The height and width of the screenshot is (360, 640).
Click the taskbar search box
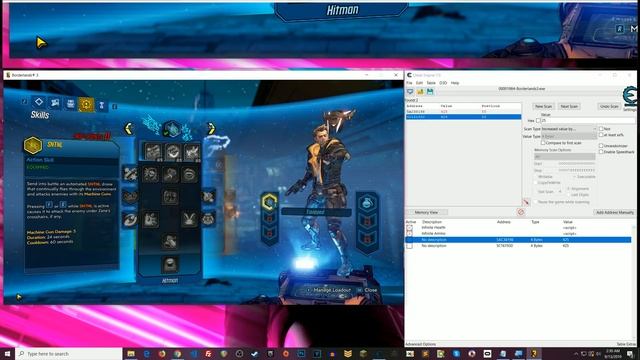(x=69, y=353)
